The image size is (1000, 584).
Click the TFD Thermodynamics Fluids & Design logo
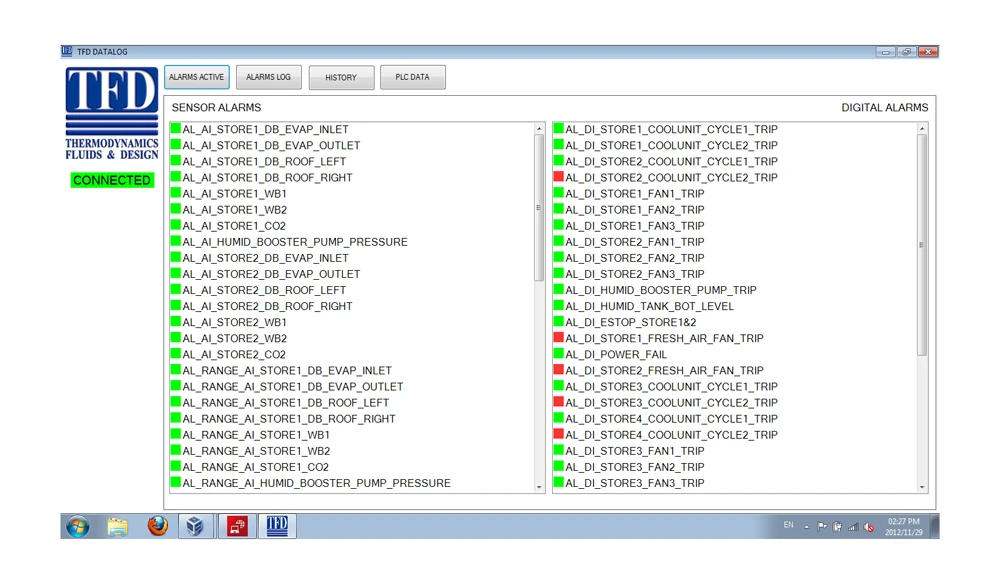[112, 114]
